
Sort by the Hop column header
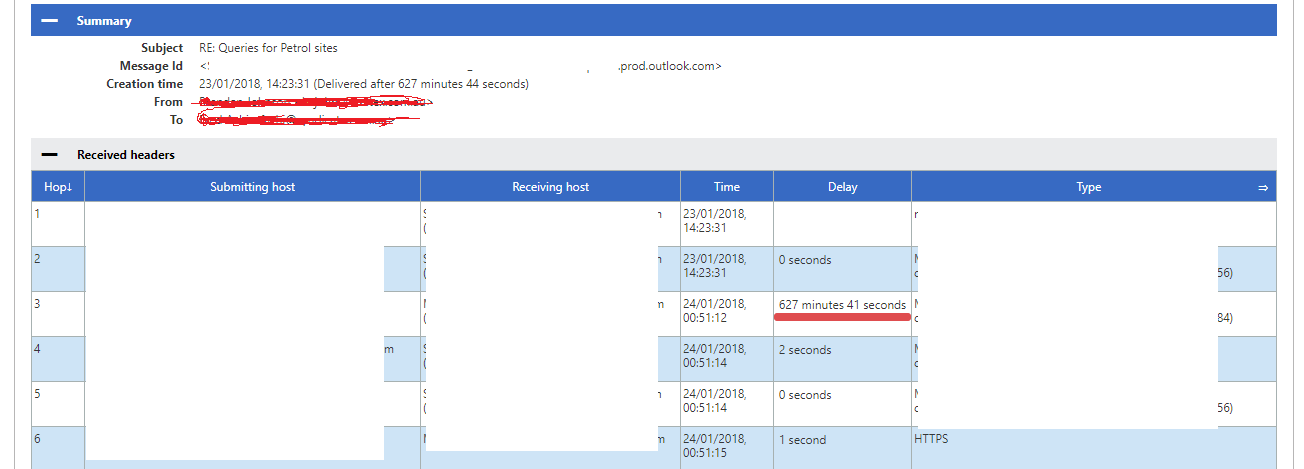click(58, 187)
